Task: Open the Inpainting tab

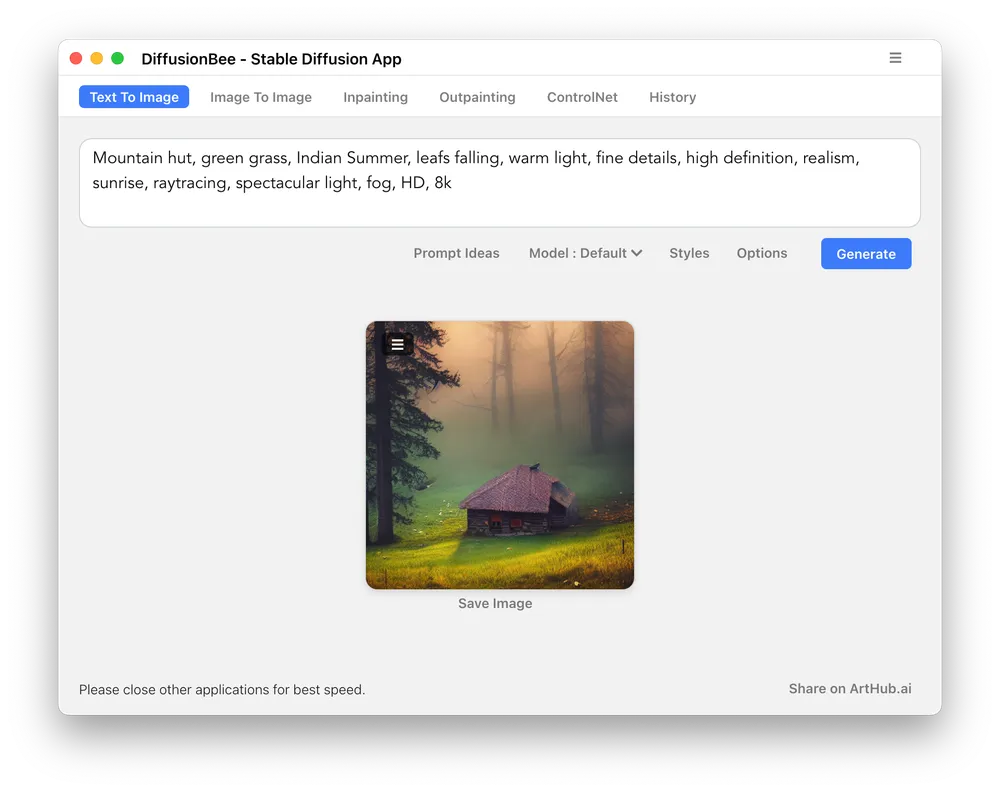Action: [x=375, y=97]
